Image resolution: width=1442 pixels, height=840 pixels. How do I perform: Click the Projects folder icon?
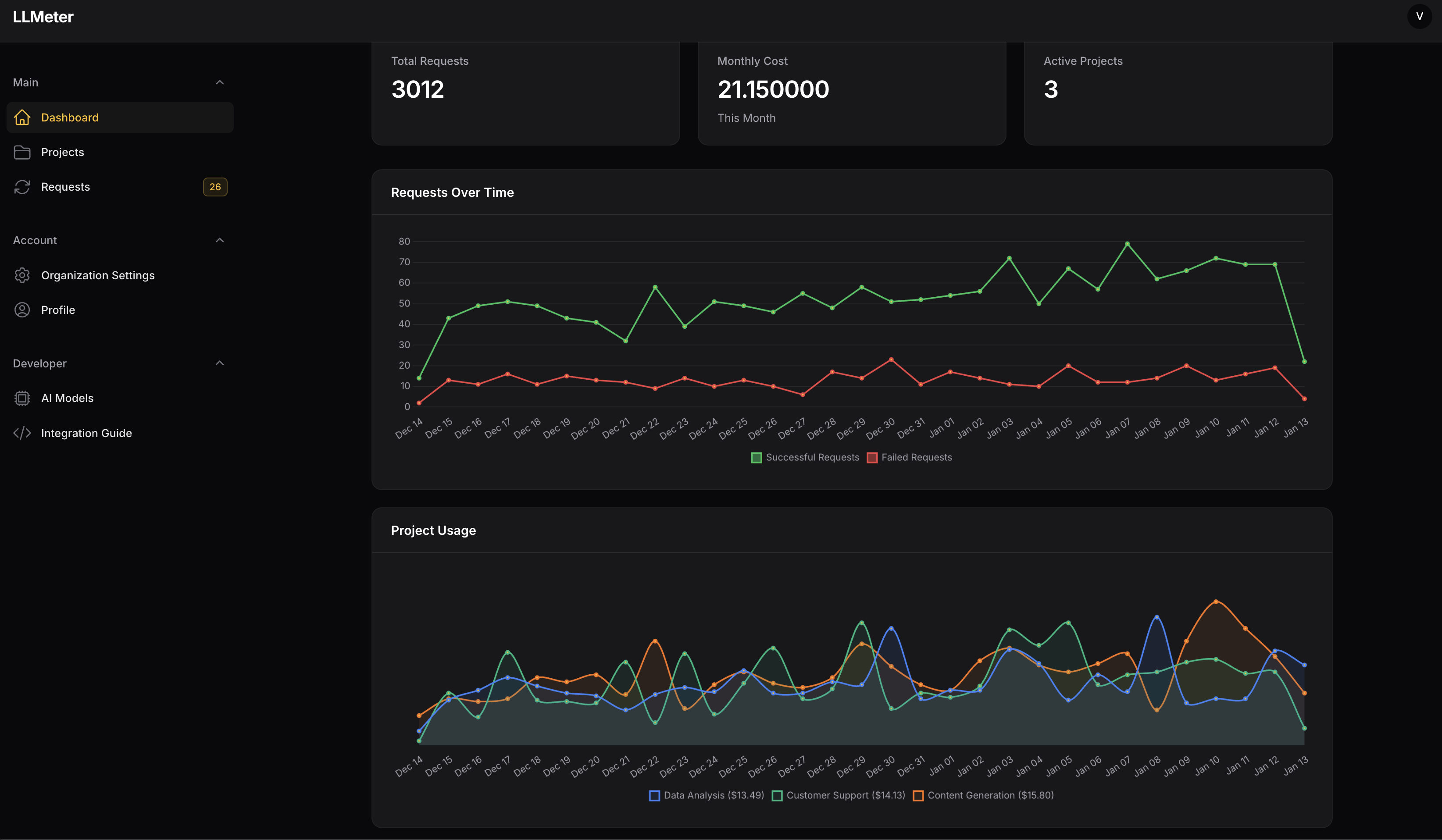tap(22, 152)
